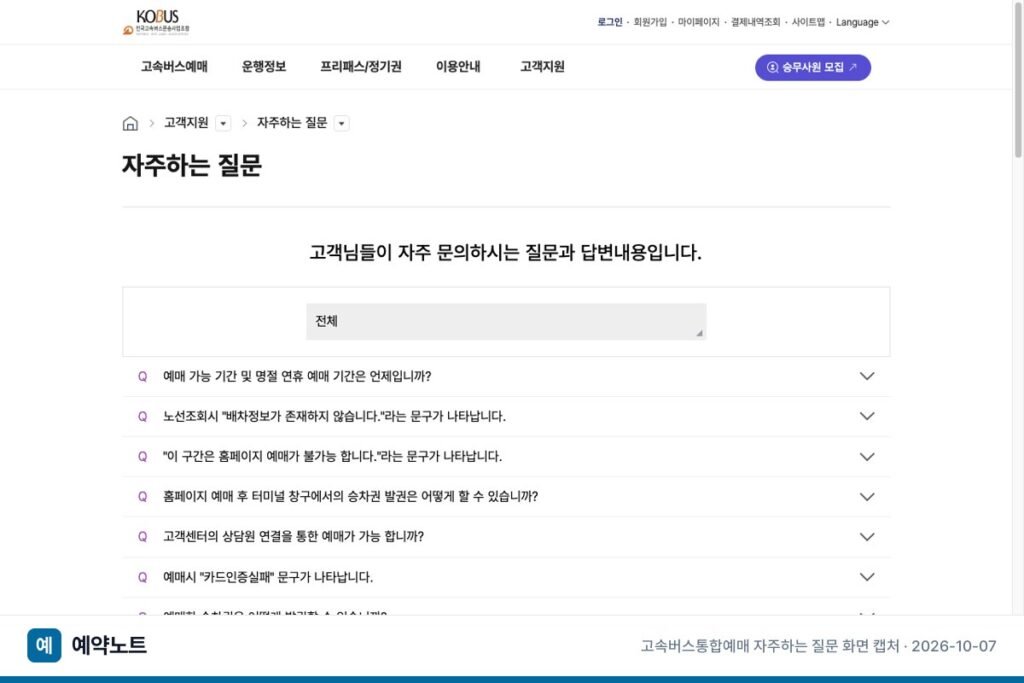Open the 자주하는 질문 breadcrumb dropdown arrow
The image size is (1024, 683).
[342, 123]
